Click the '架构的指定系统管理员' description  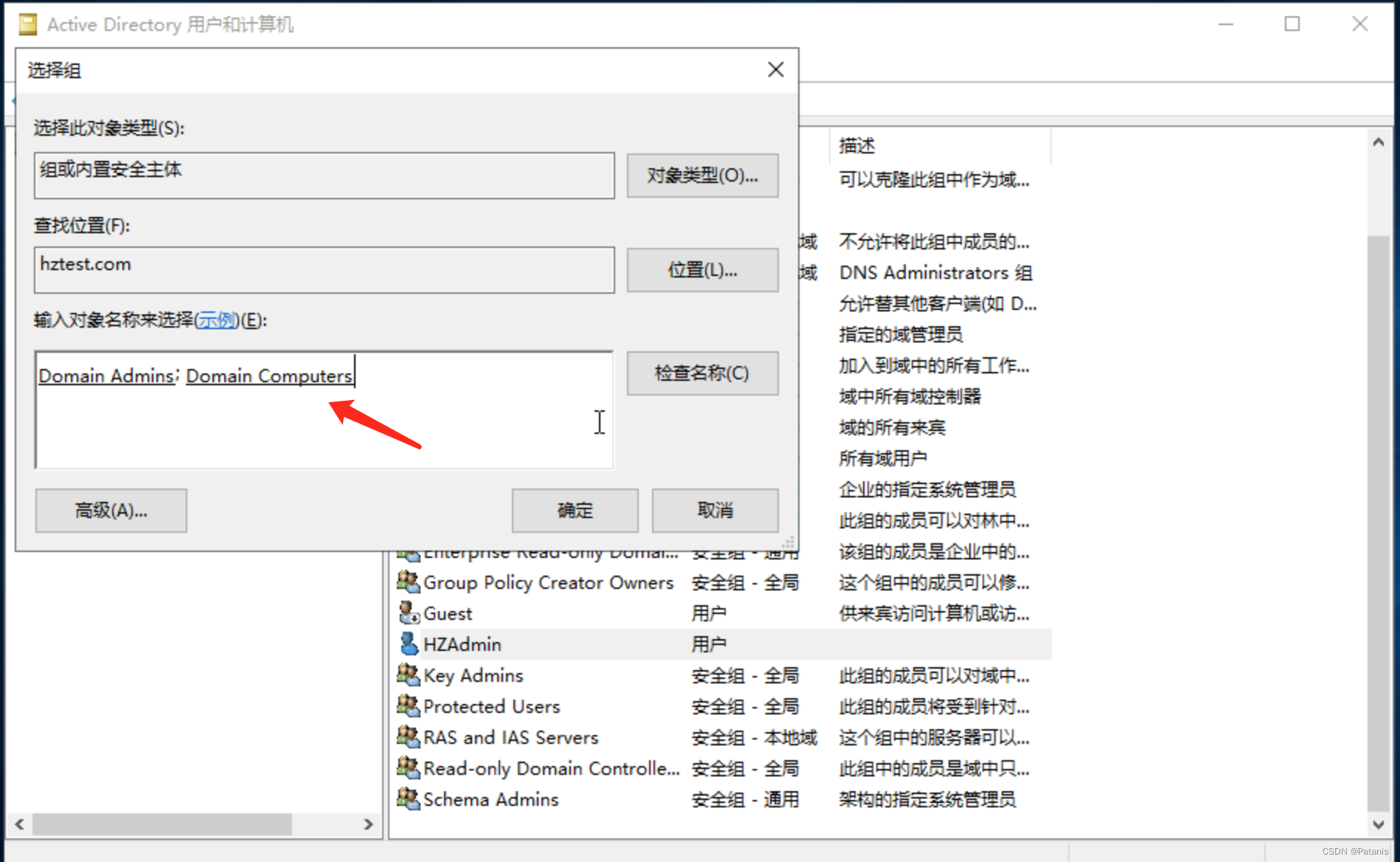(x=927, y=799)
